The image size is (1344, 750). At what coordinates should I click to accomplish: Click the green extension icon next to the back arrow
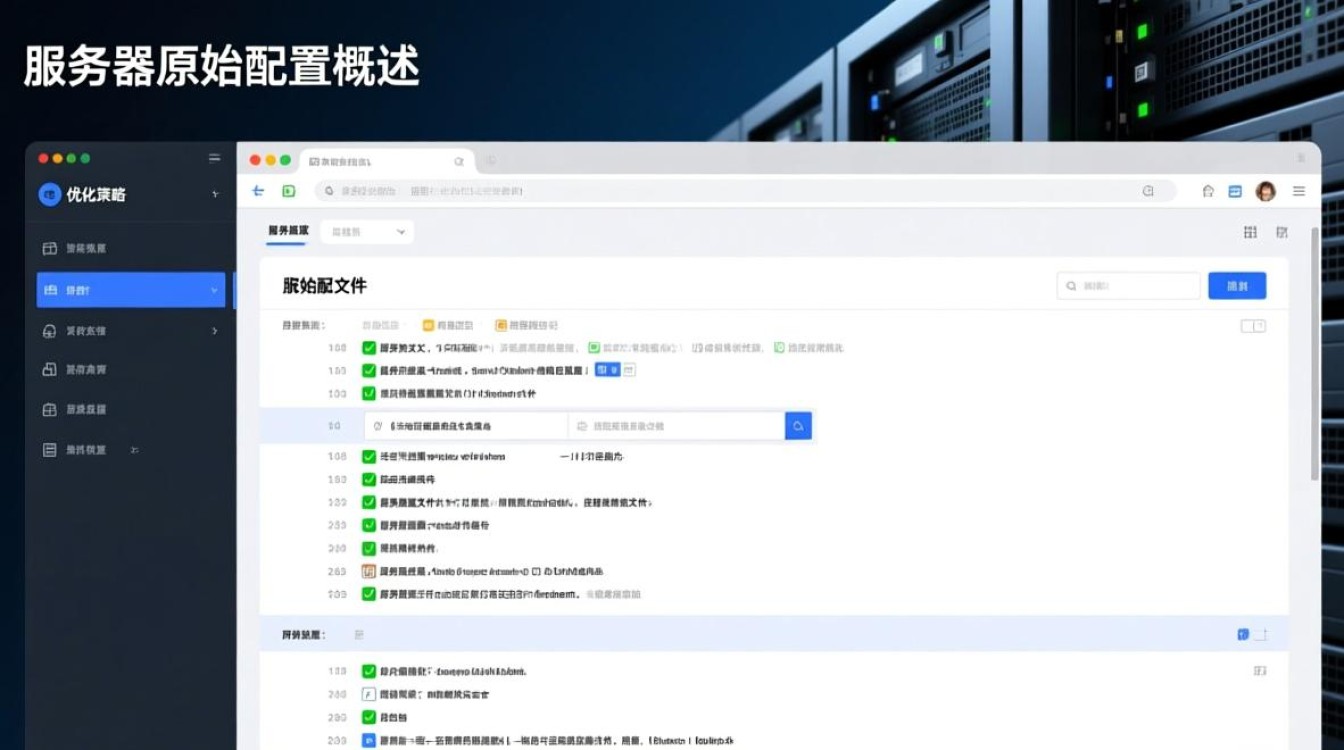coord(288,190)
